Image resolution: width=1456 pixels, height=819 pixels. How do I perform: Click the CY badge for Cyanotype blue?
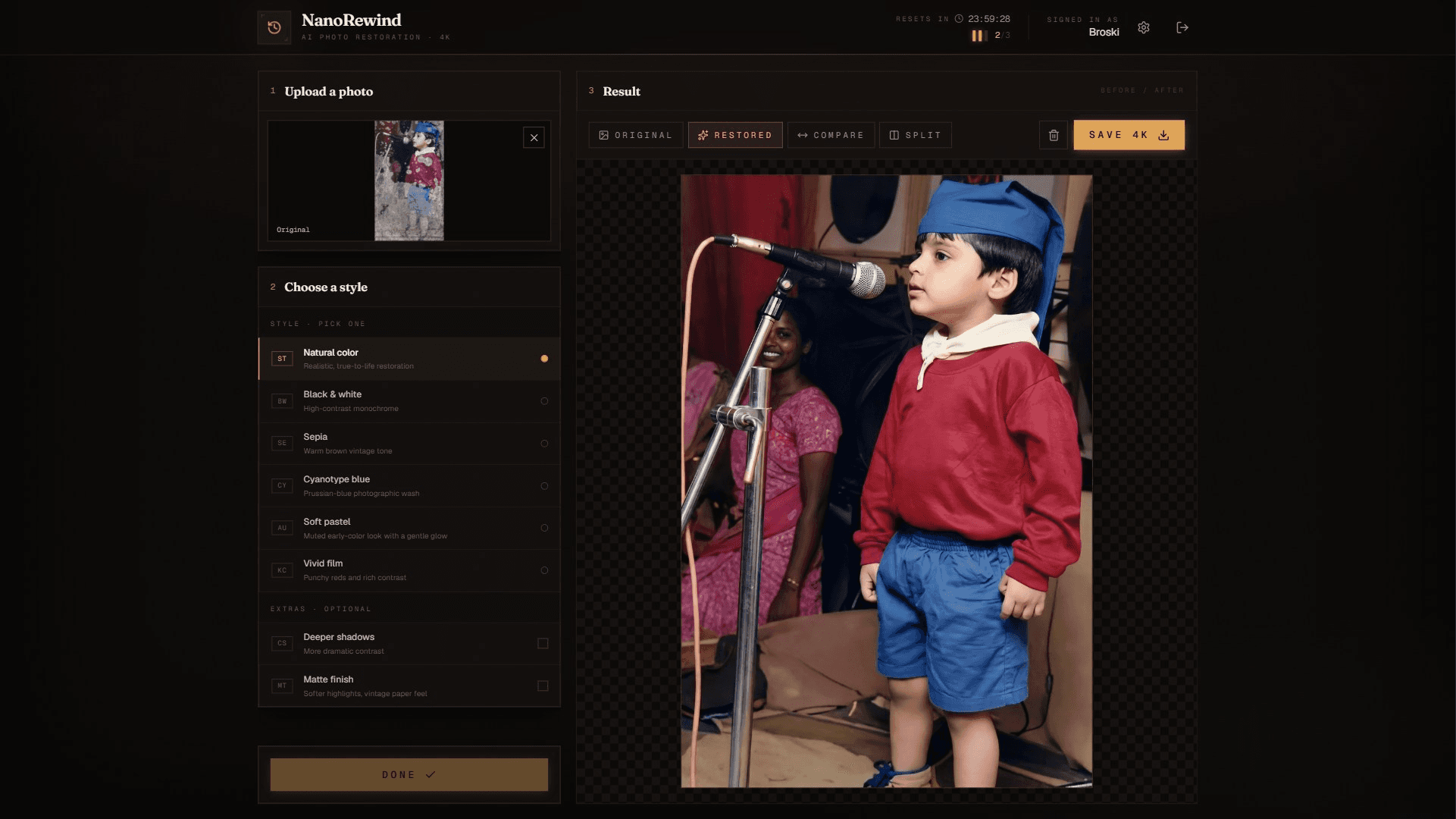(x=282, y=485)
